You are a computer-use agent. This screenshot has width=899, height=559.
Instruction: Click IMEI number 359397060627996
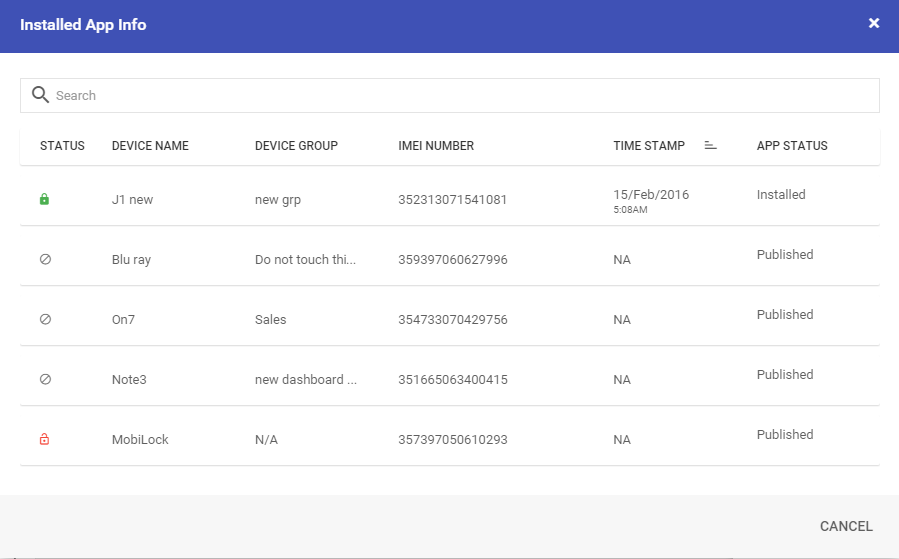coord(453,260)
